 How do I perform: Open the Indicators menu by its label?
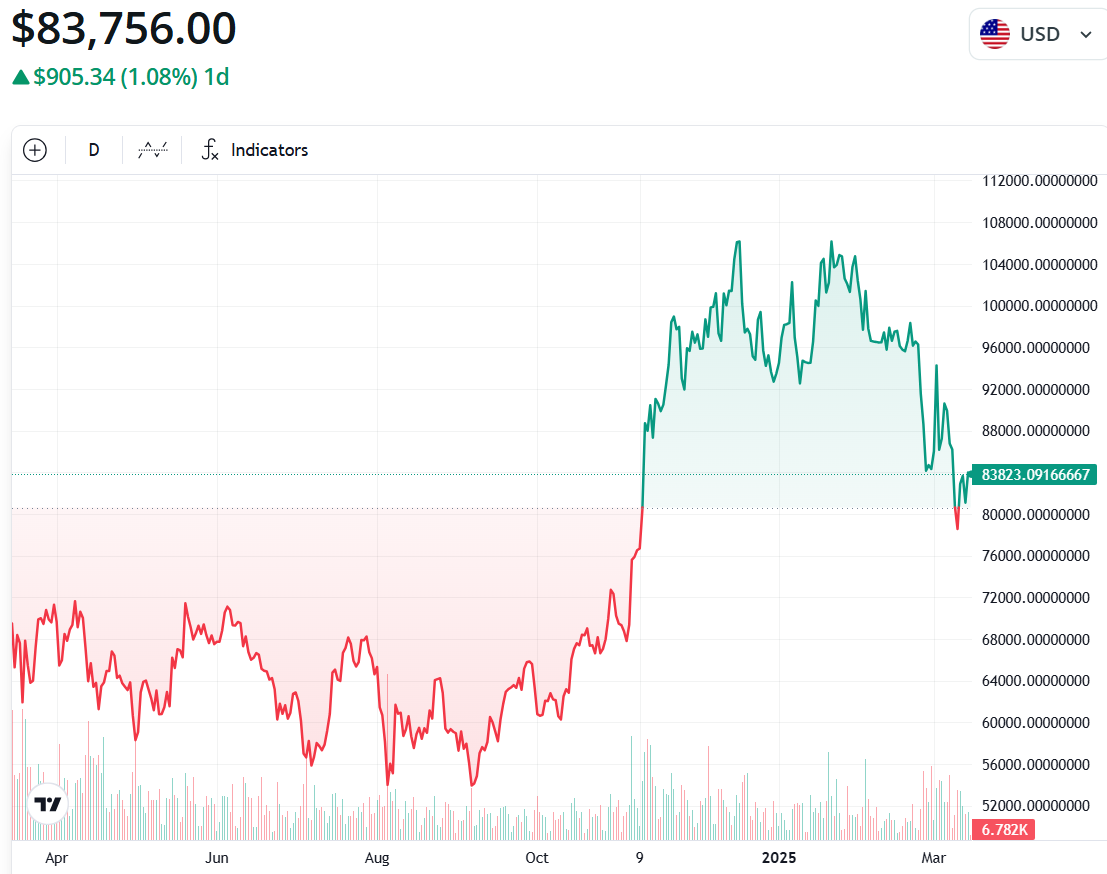click(269, 150)
